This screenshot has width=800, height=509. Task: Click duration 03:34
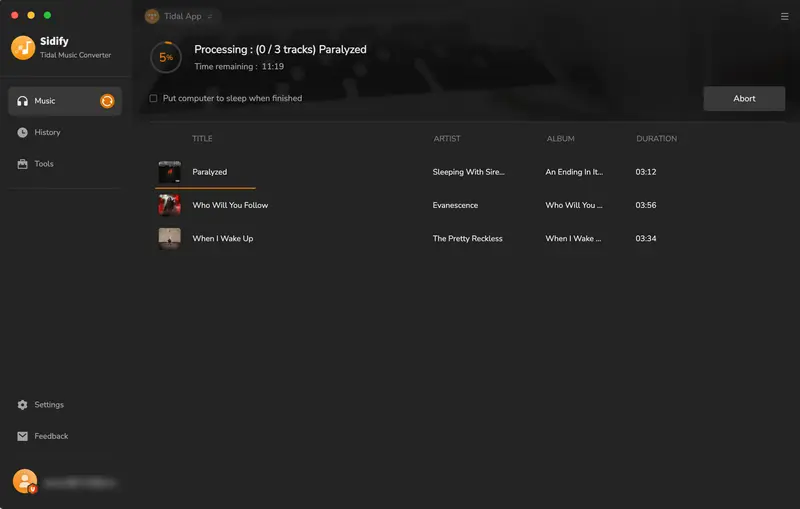tap(645, 238)
